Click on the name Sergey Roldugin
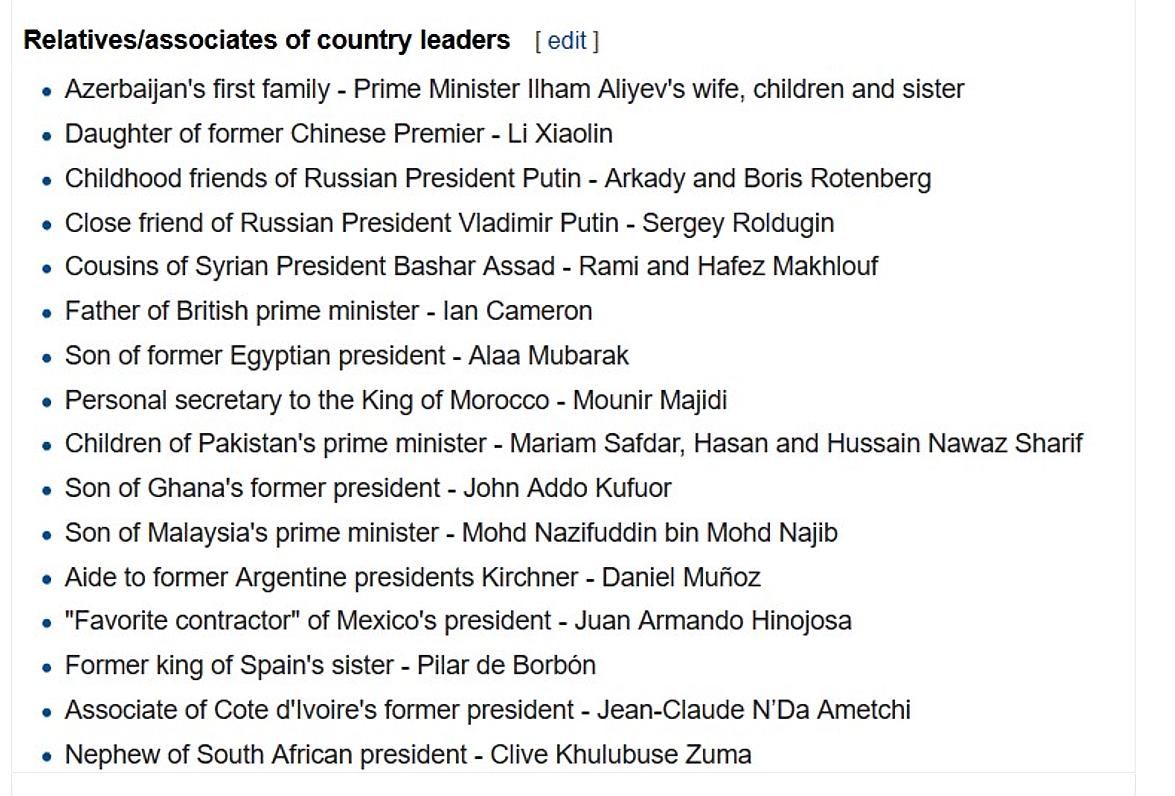 click(737, 222)
